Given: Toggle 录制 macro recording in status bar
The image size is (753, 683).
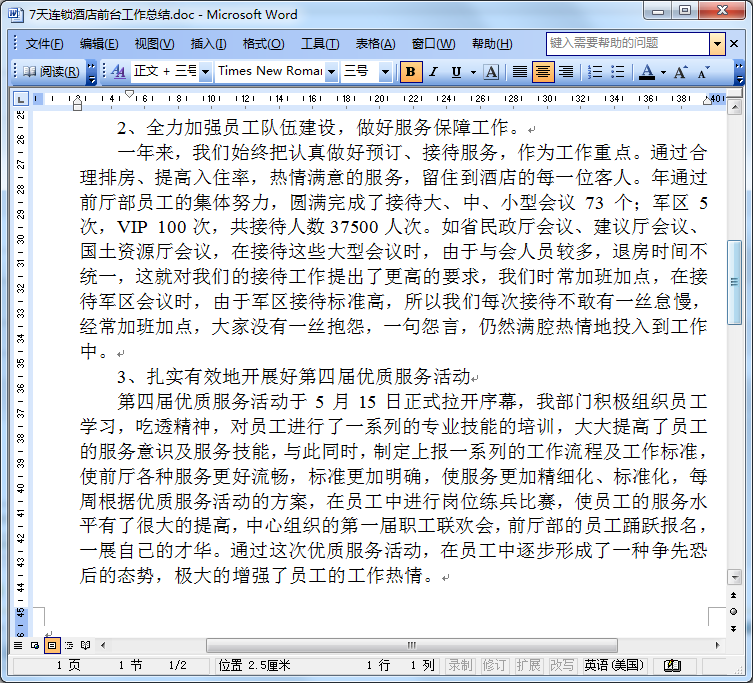Looking at the screenshot, I should click(x=461, y=665).
